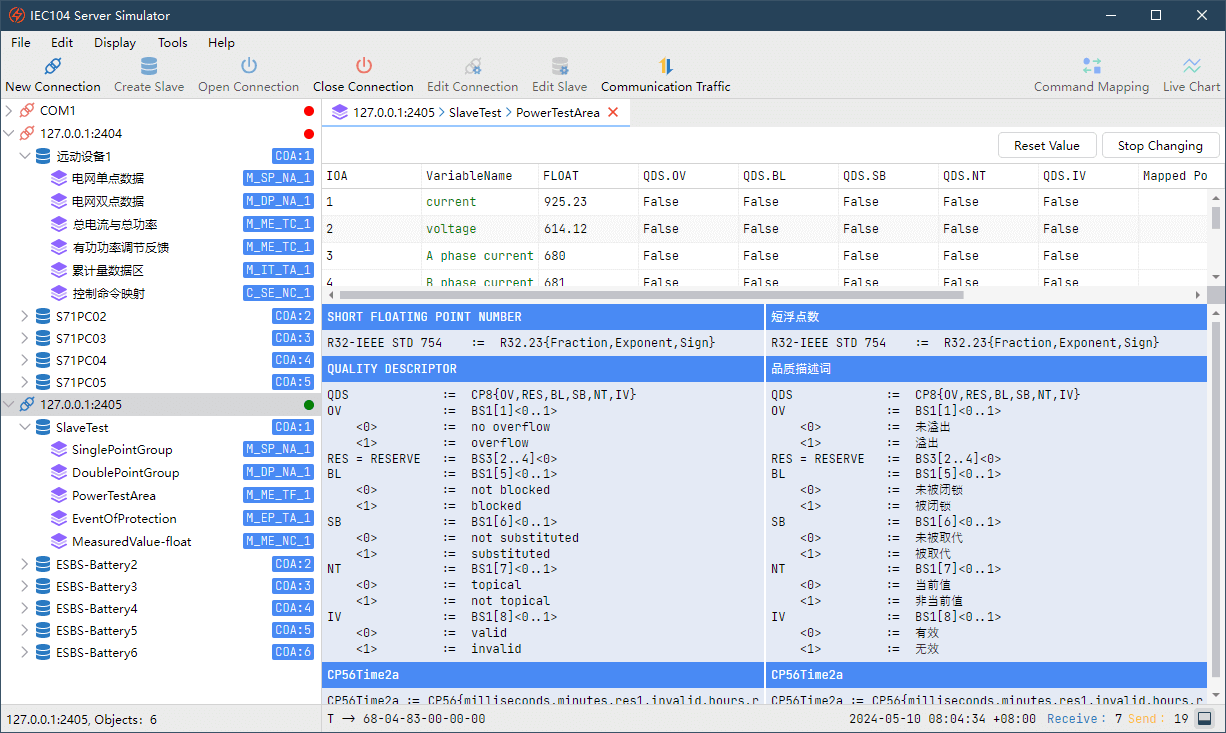
Task: Click the 'Receive : 7' status bar counter
Action: click(x=1084, y=719)
